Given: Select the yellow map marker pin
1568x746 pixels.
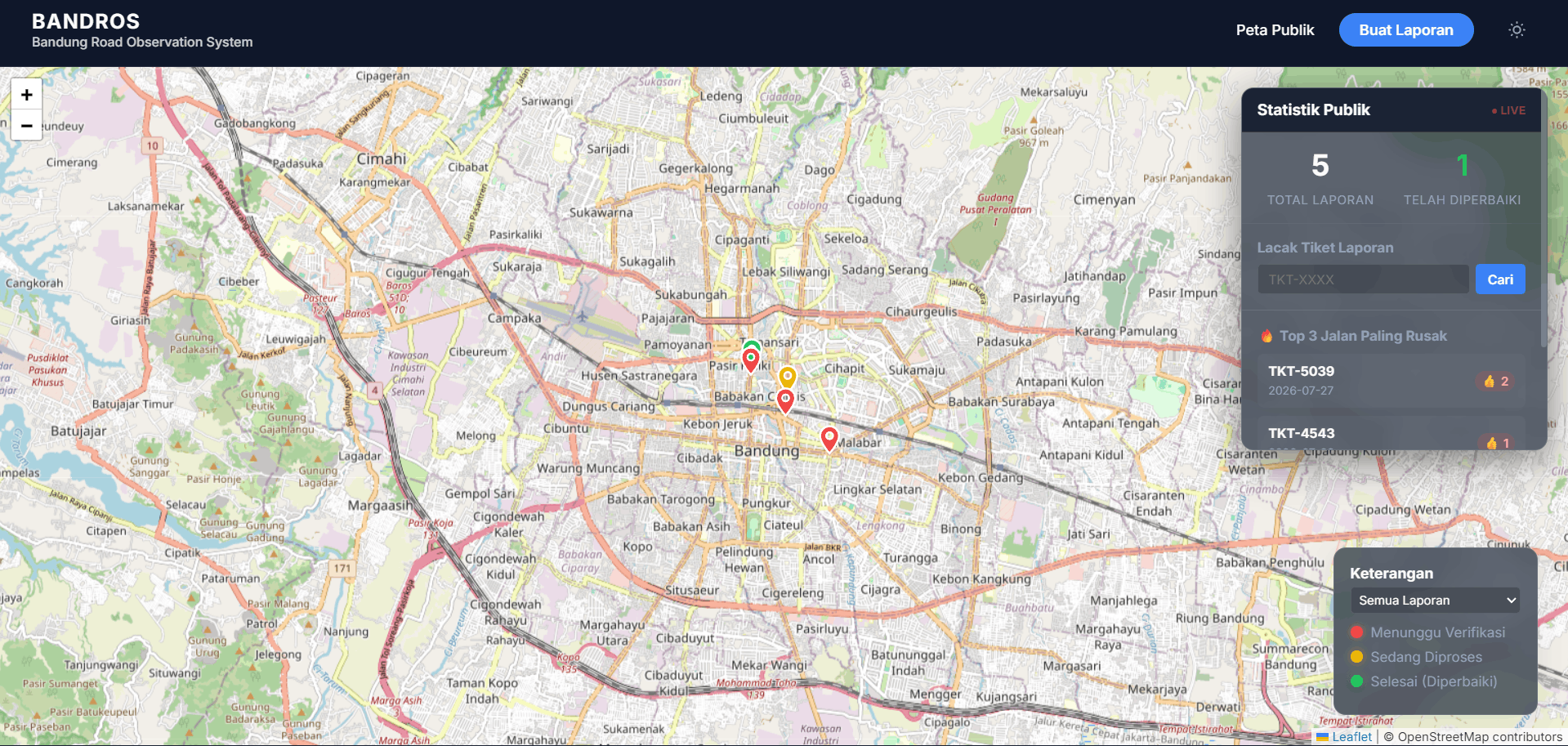Looking at the screenshot, I should [x=788, y=377].
